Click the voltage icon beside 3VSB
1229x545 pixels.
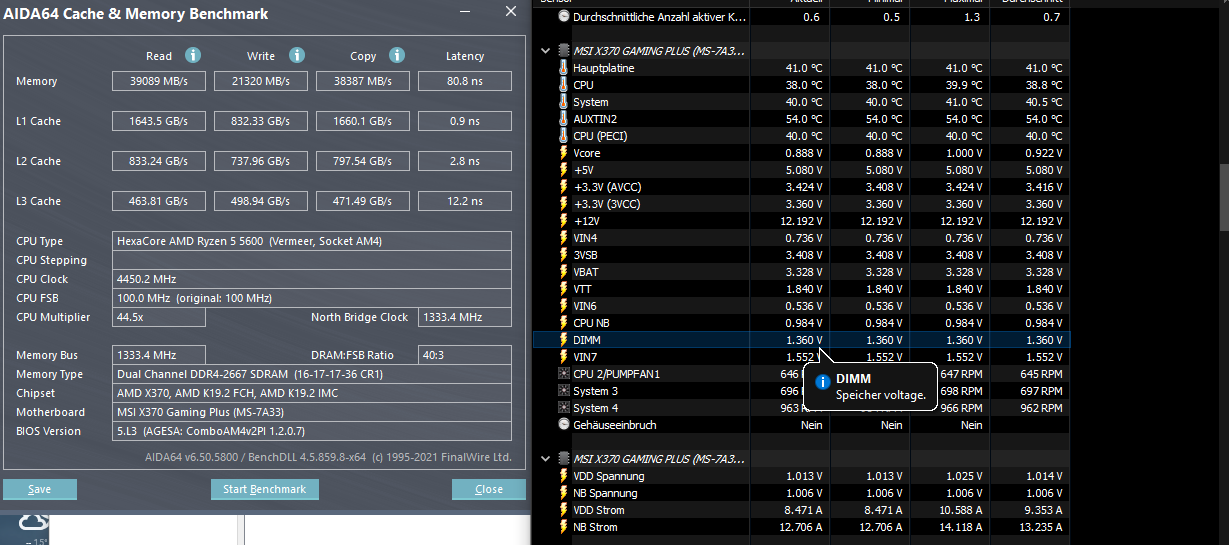563,255
